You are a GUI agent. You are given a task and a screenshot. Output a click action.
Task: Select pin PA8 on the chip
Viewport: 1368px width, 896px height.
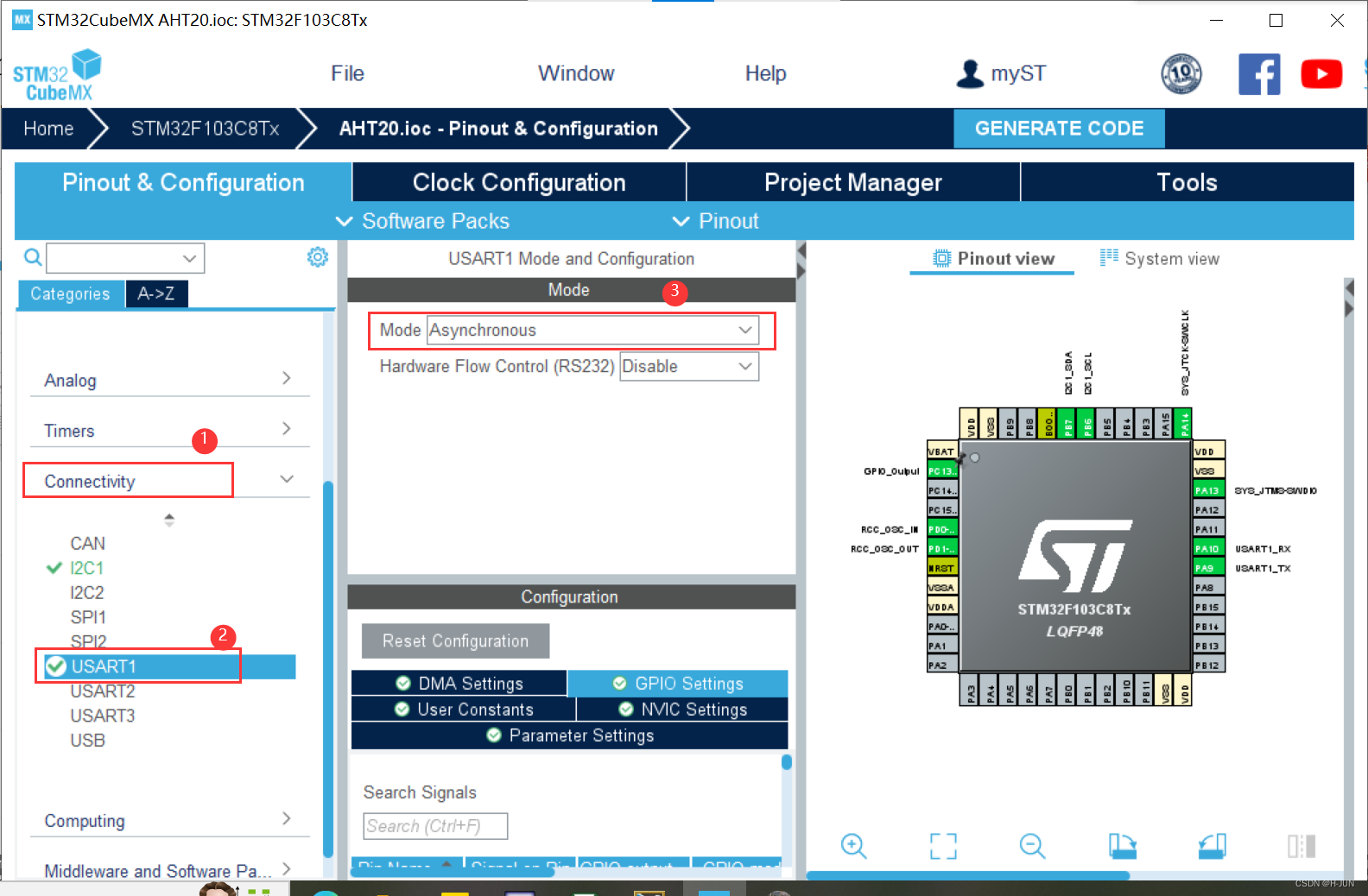click(1207, 588)
